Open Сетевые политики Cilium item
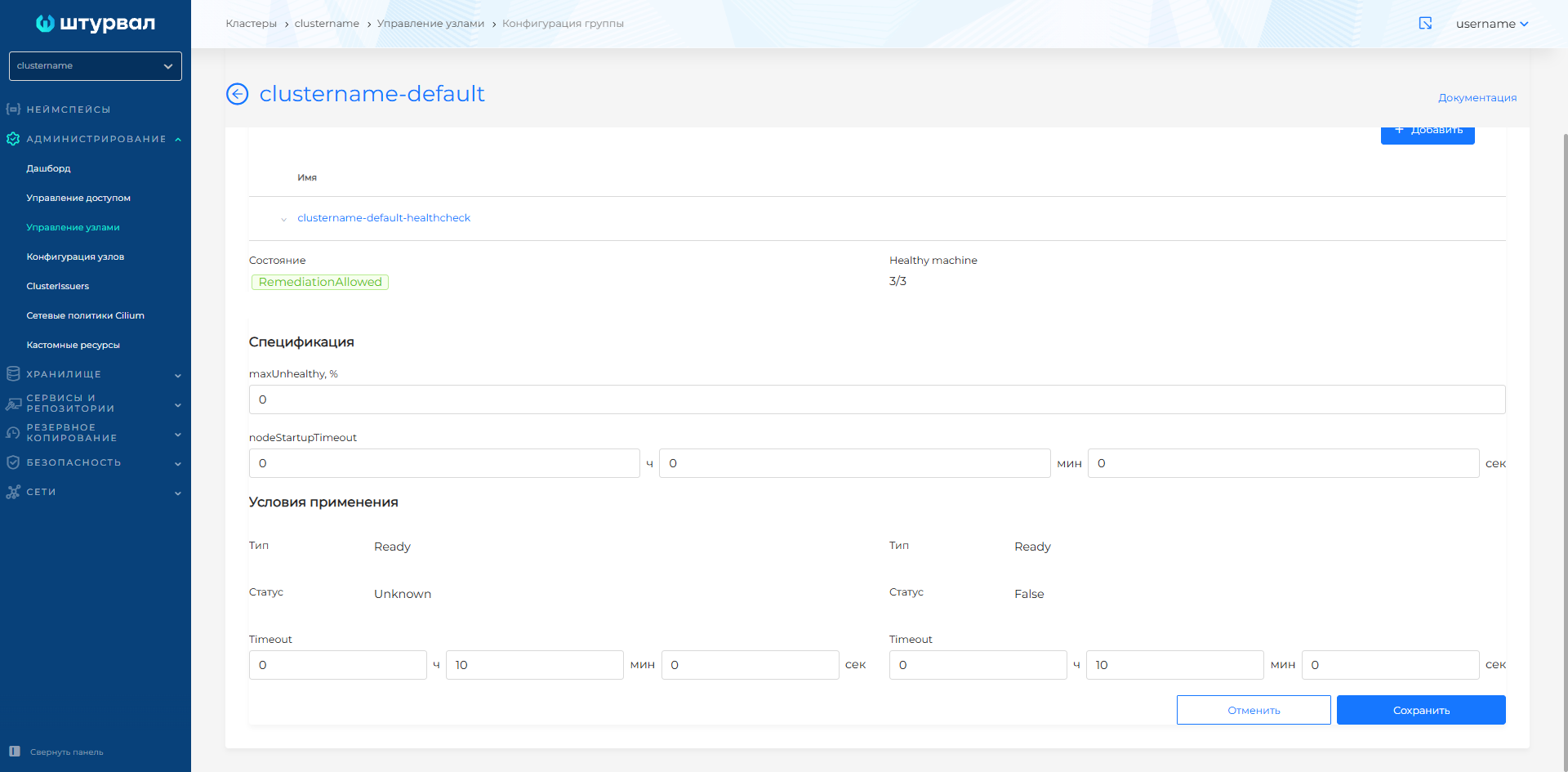This screenshot has width=1568, height=772. (x=85, y=315)
